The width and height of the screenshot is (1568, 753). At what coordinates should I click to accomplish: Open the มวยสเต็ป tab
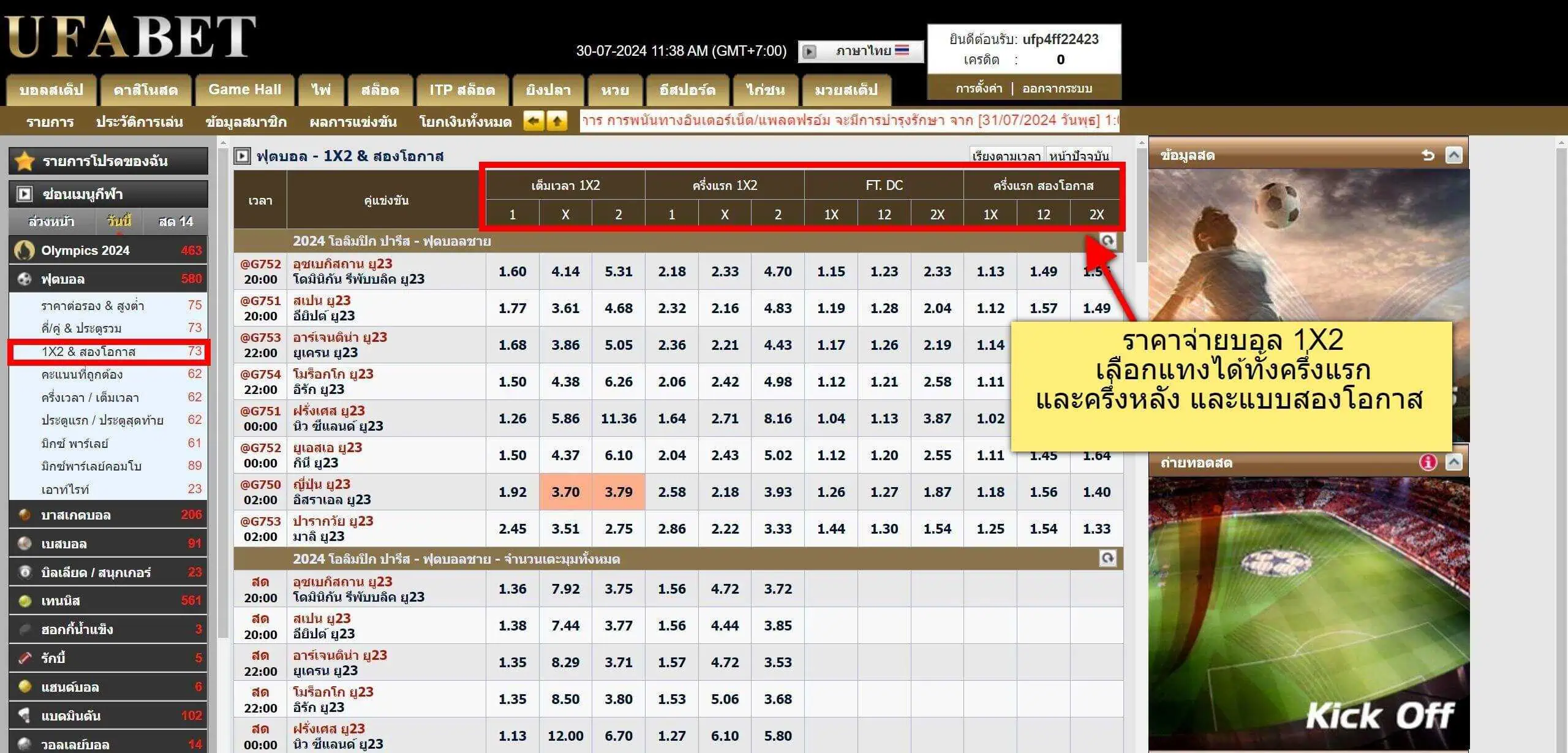point(846,90)
